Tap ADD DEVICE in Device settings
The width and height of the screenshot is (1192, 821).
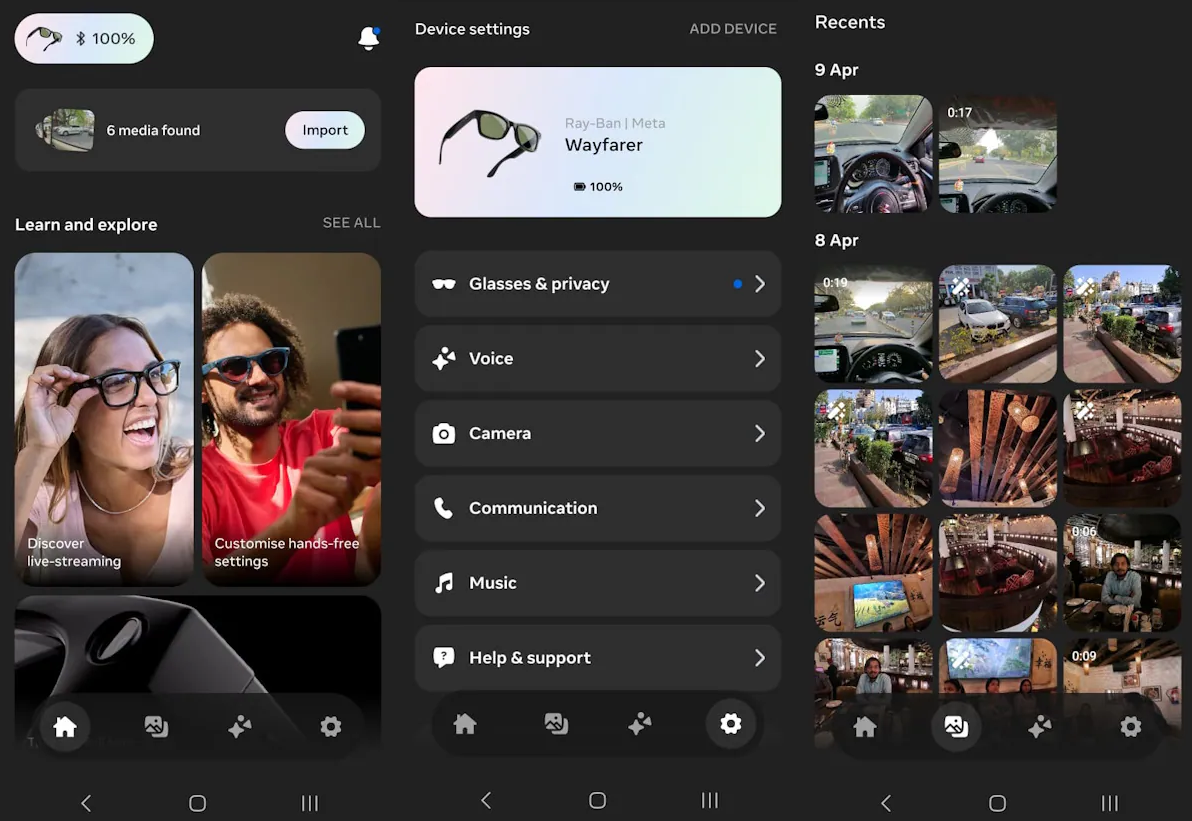click(733, 29)
